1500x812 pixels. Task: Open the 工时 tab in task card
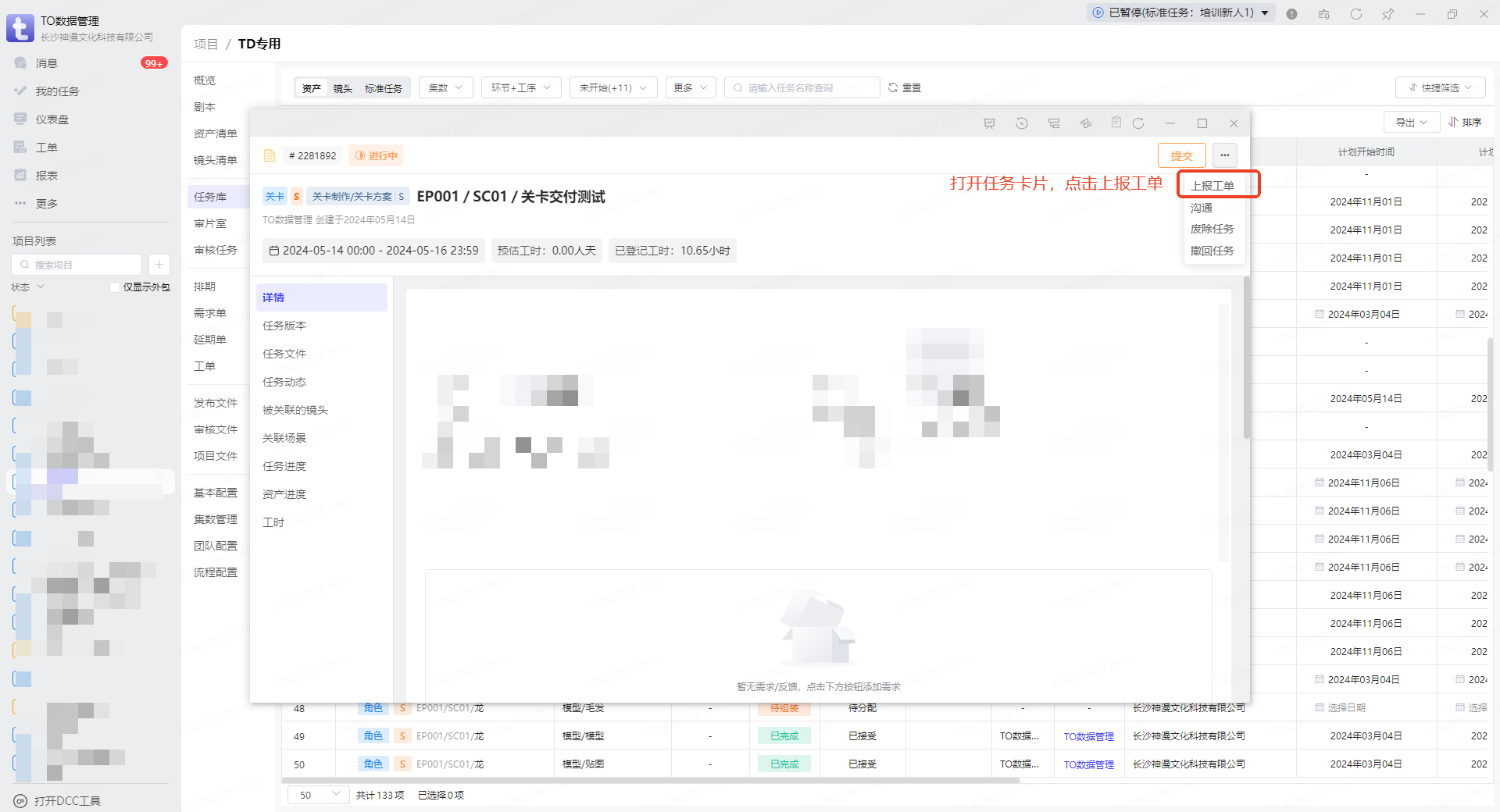tap(321, 522)
